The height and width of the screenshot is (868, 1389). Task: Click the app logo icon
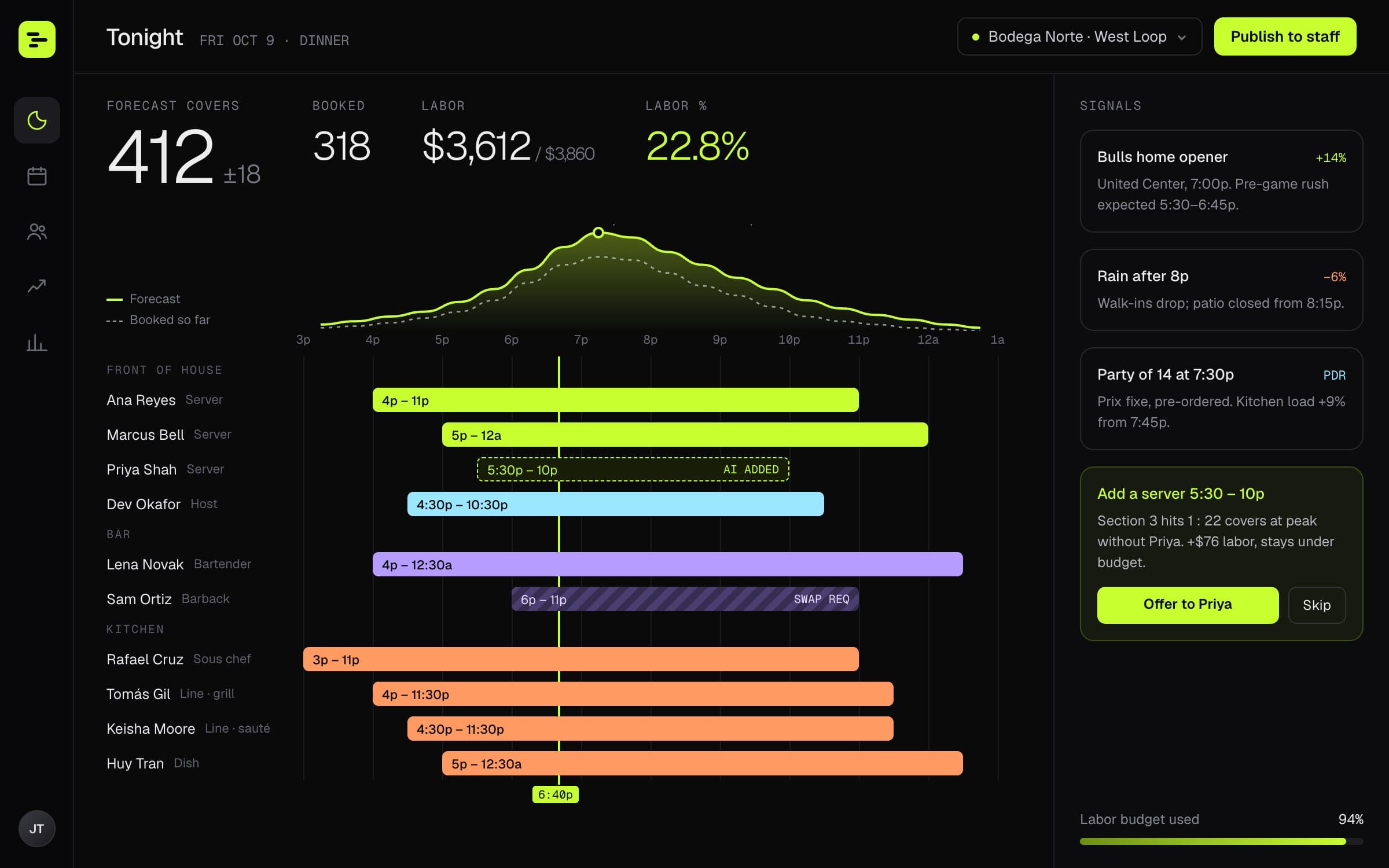pos(37,39)
